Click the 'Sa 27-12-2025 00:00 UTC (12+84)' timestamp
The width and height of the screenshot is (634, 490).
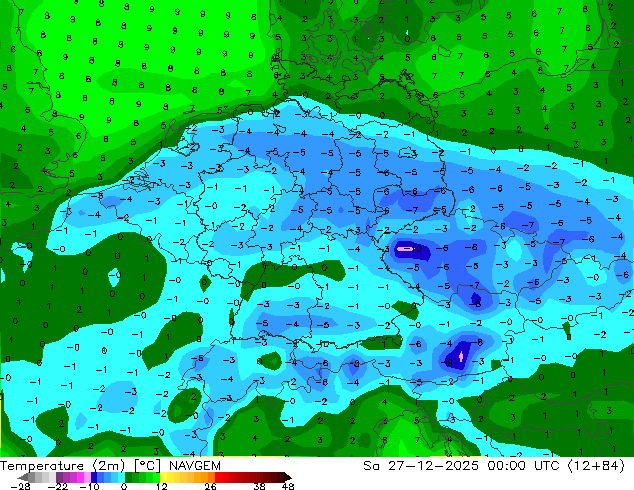(x=494, y=466)
